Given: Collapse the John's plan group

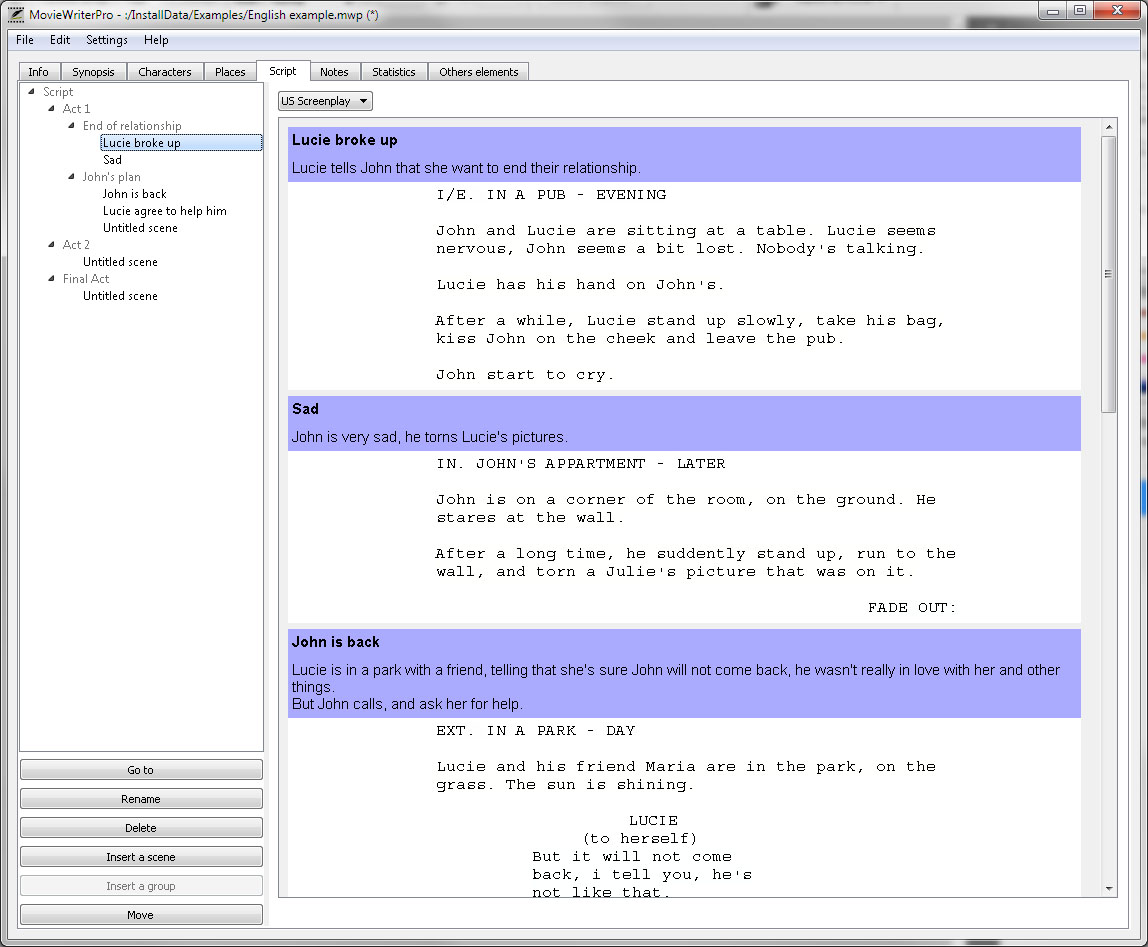Looking at the screenshot, I should click(71, 177).
